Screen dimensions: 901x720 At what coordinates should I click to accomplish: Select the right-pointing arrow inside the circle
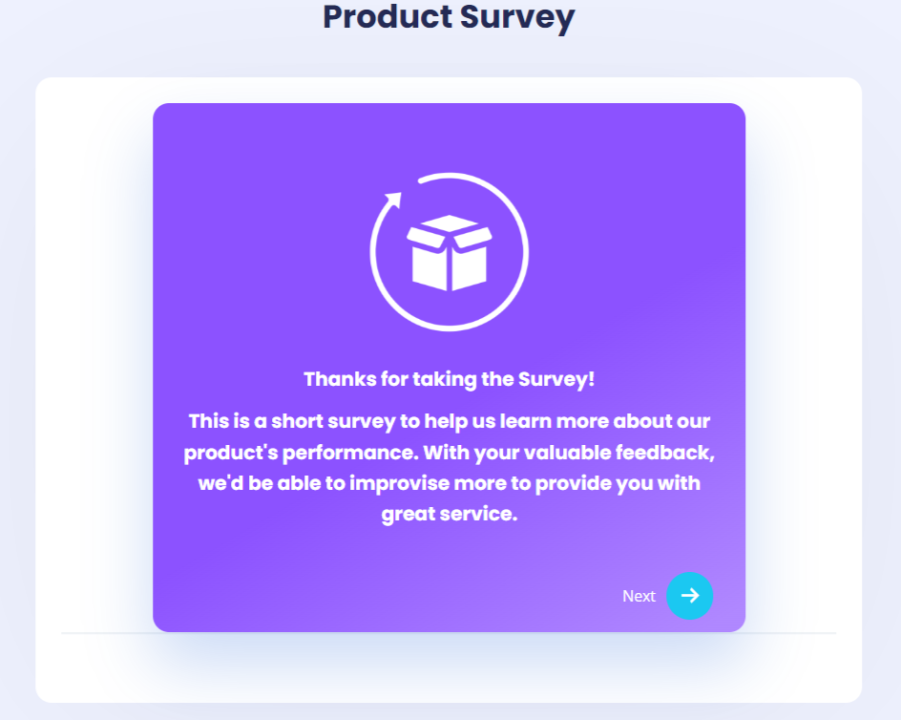pos(689,596)
